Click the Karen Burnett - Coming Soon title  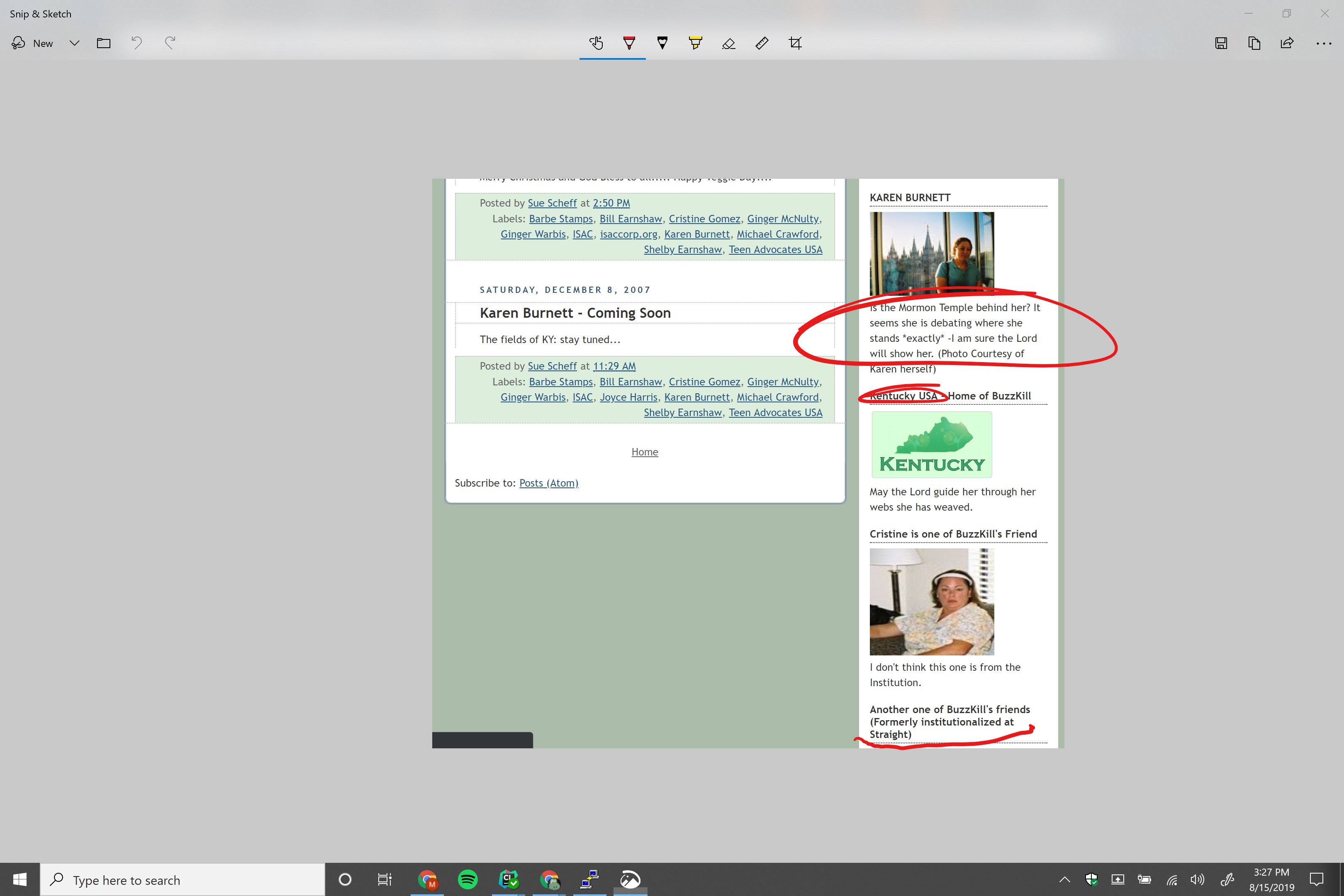pyautogui.click(x=575, y=313)
